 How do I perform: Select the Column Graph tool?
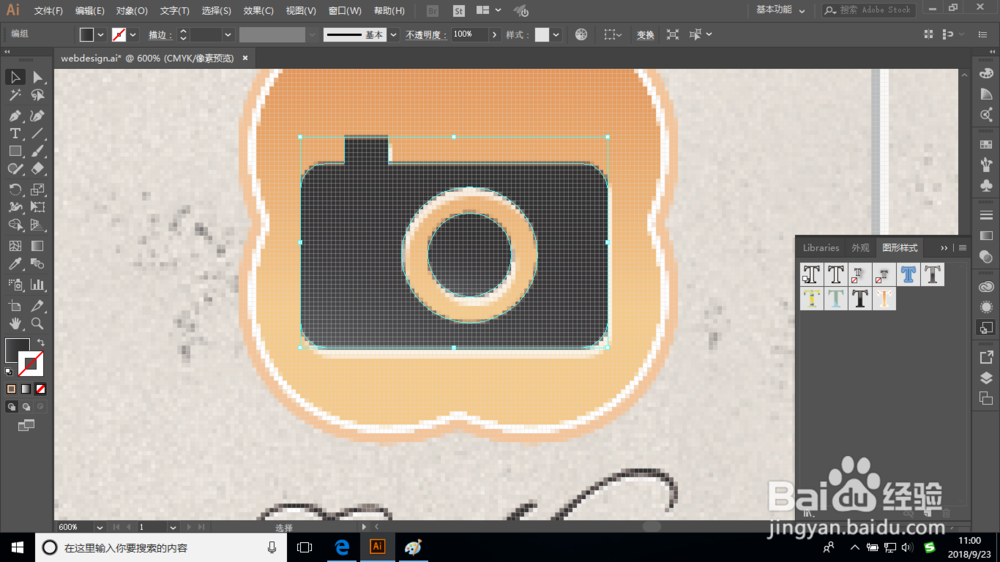click(37, 285)
